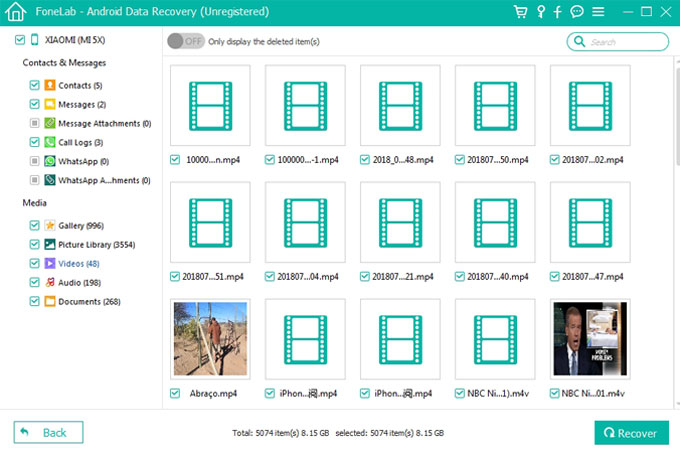
Task: Click the Call Logs phone icon
Action: pos(50,142)
